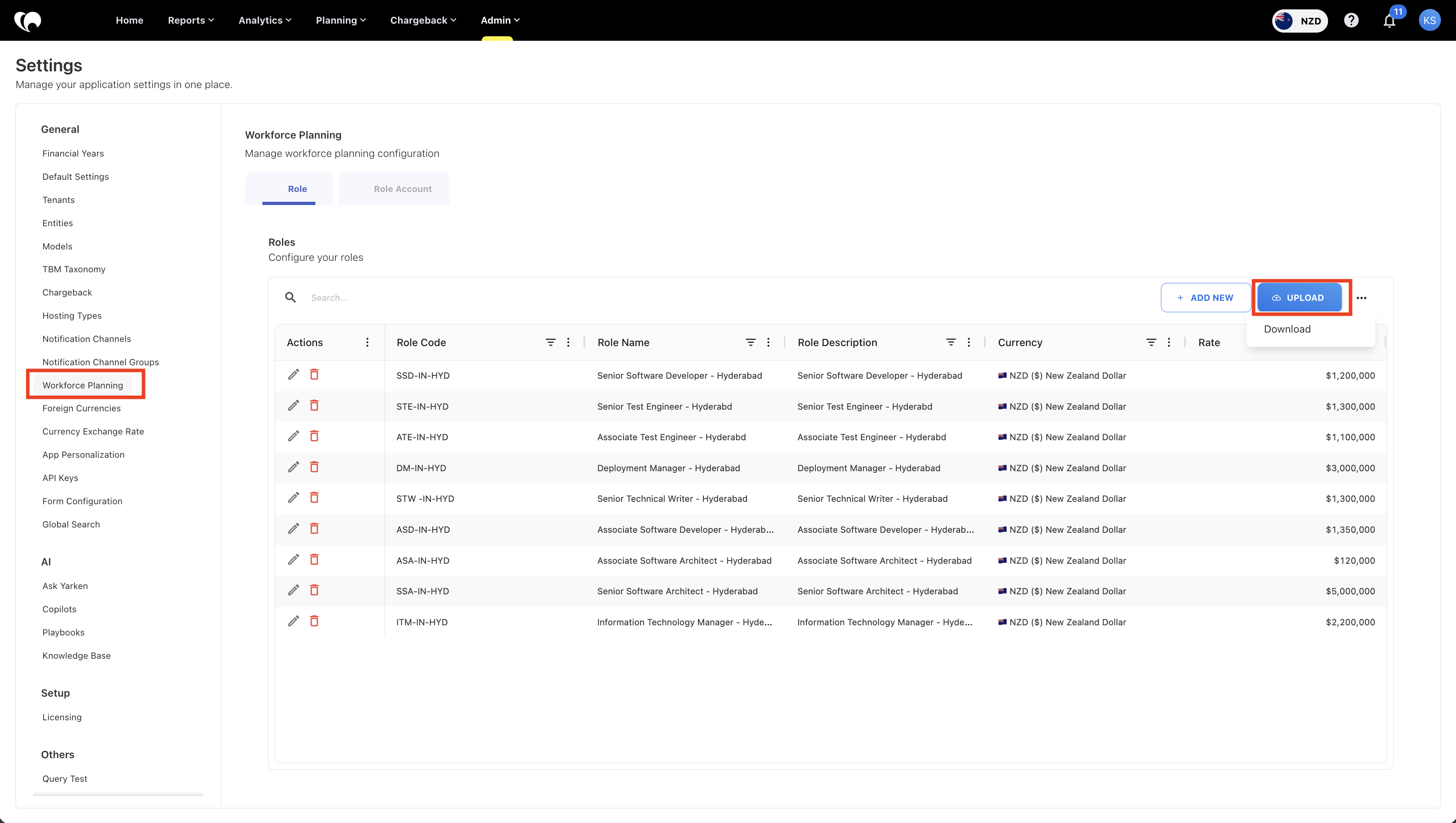Image resolution: width=1456 pixels, height=823 pixels.
Task: Edit the ASD-IN-HYD role
Action: pos(293,529)
